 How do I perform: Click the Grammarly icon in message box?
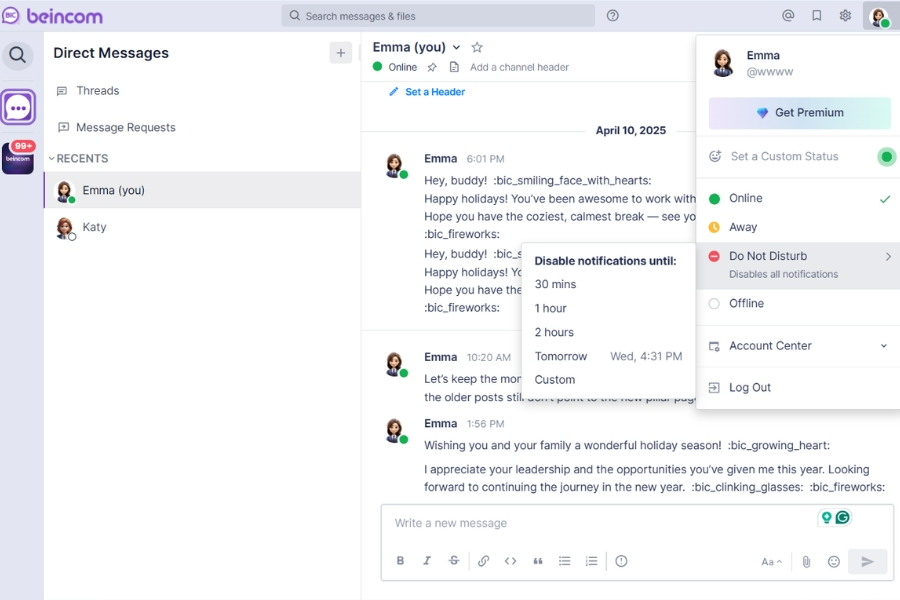(x=843, y=517)
